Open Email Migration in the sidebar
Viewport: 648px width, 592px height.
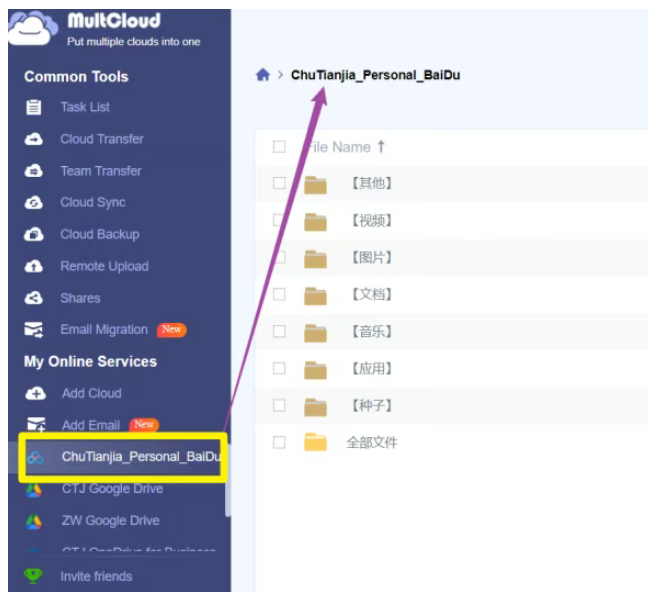click(104, 329)
